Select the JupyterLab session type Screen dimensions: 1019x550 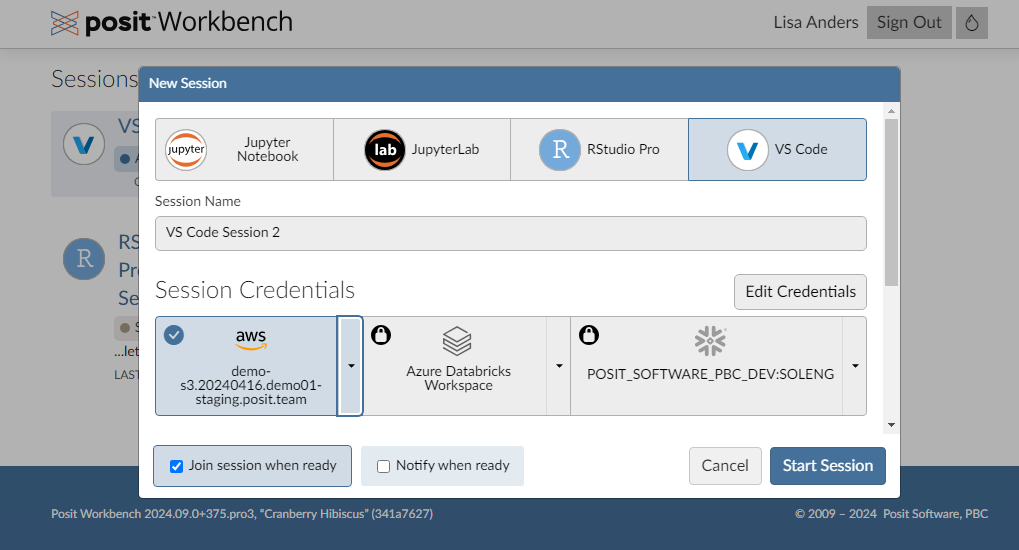point(422,149)
